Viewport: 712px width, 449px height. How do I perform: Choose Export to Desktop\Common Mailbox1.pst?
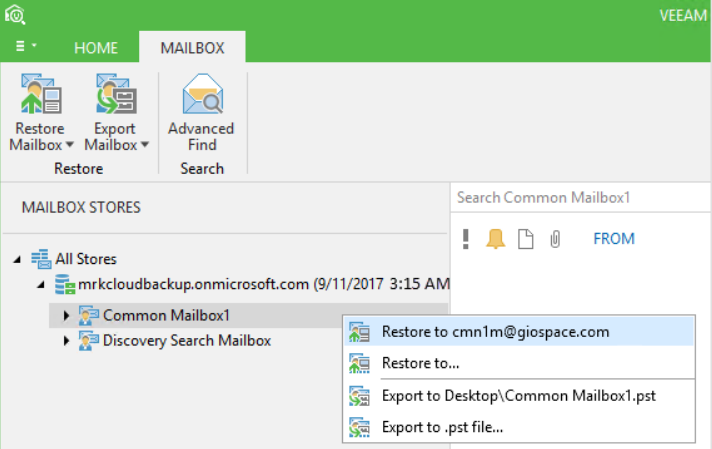519,396
